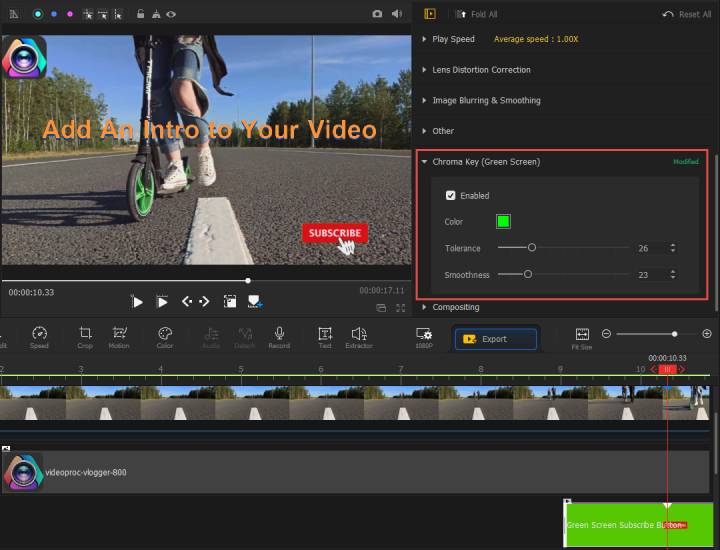Add Text using the Text tool

325,337
